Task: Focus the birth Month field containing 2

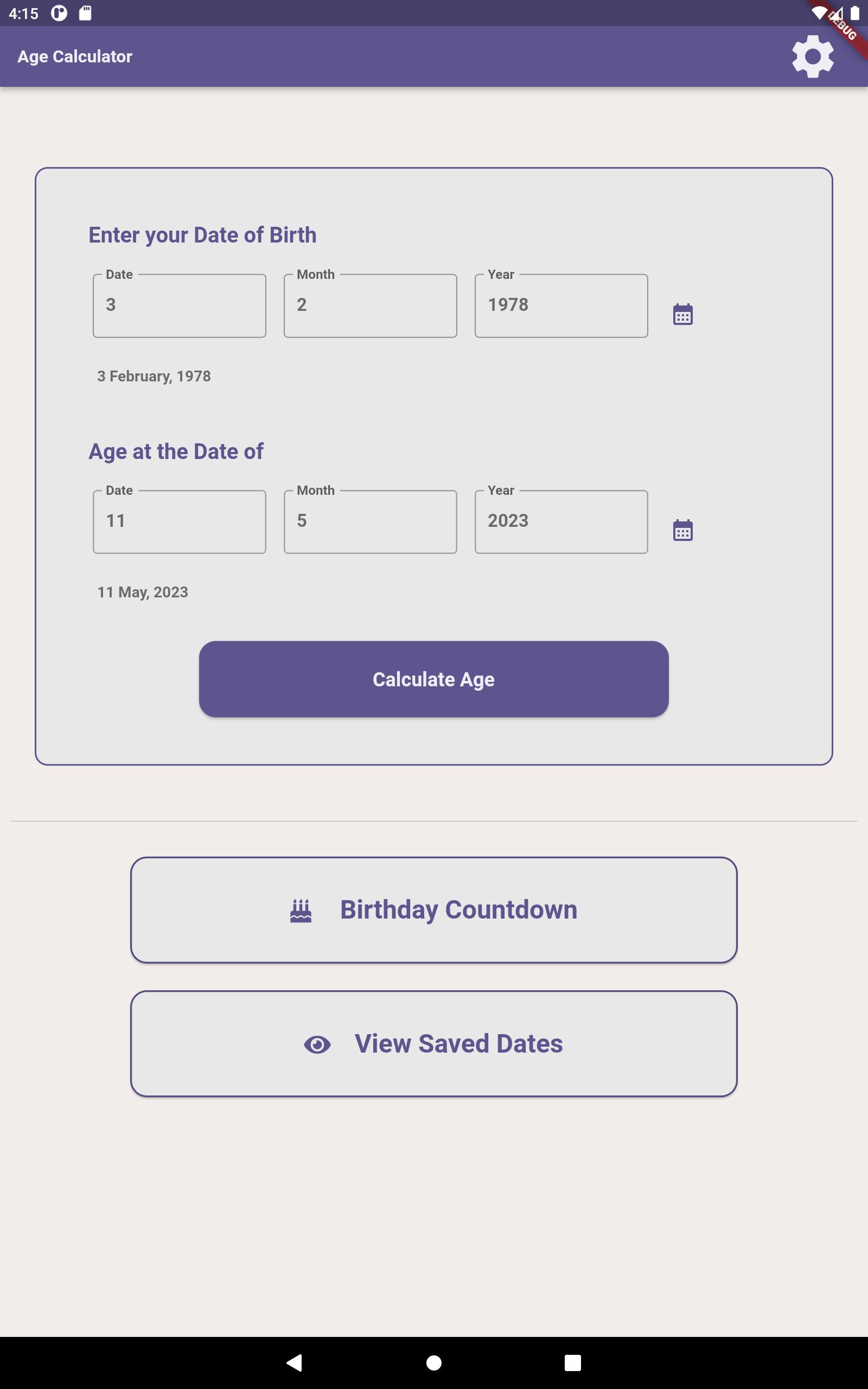Action: point(371,305)
